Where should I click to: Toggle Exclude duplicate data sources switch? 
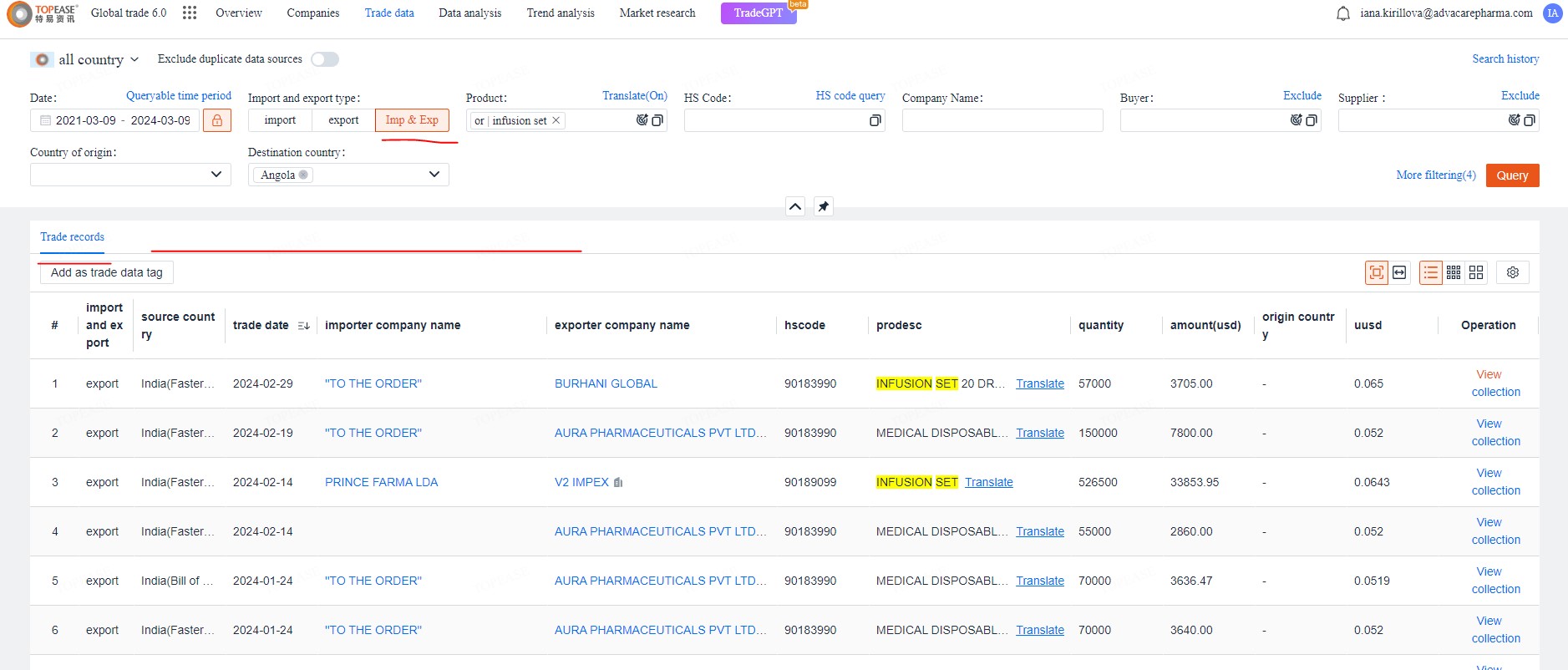(x=325, y=59)
